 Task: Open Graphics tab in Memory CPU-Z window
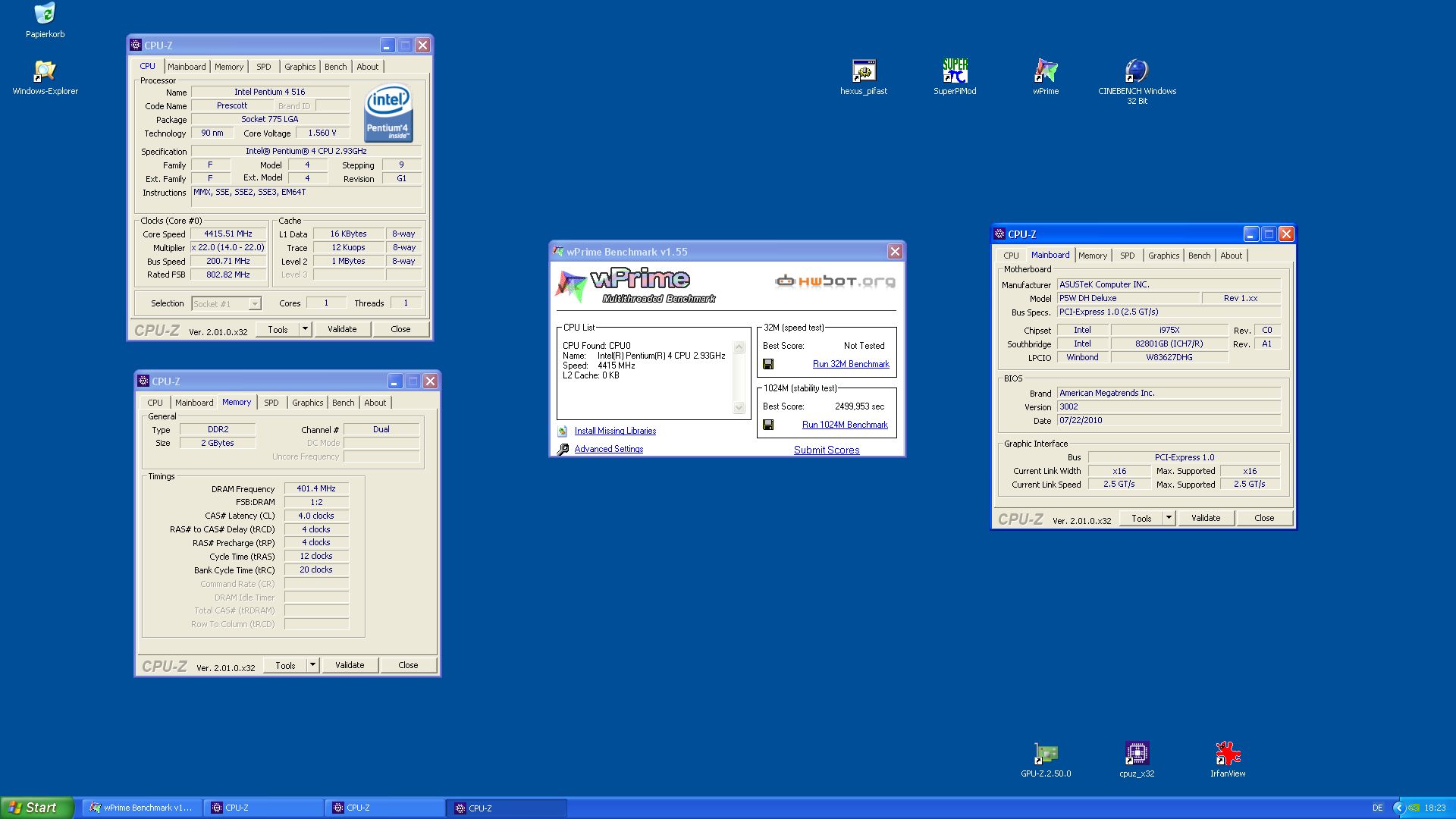click(x=307, y=403)
